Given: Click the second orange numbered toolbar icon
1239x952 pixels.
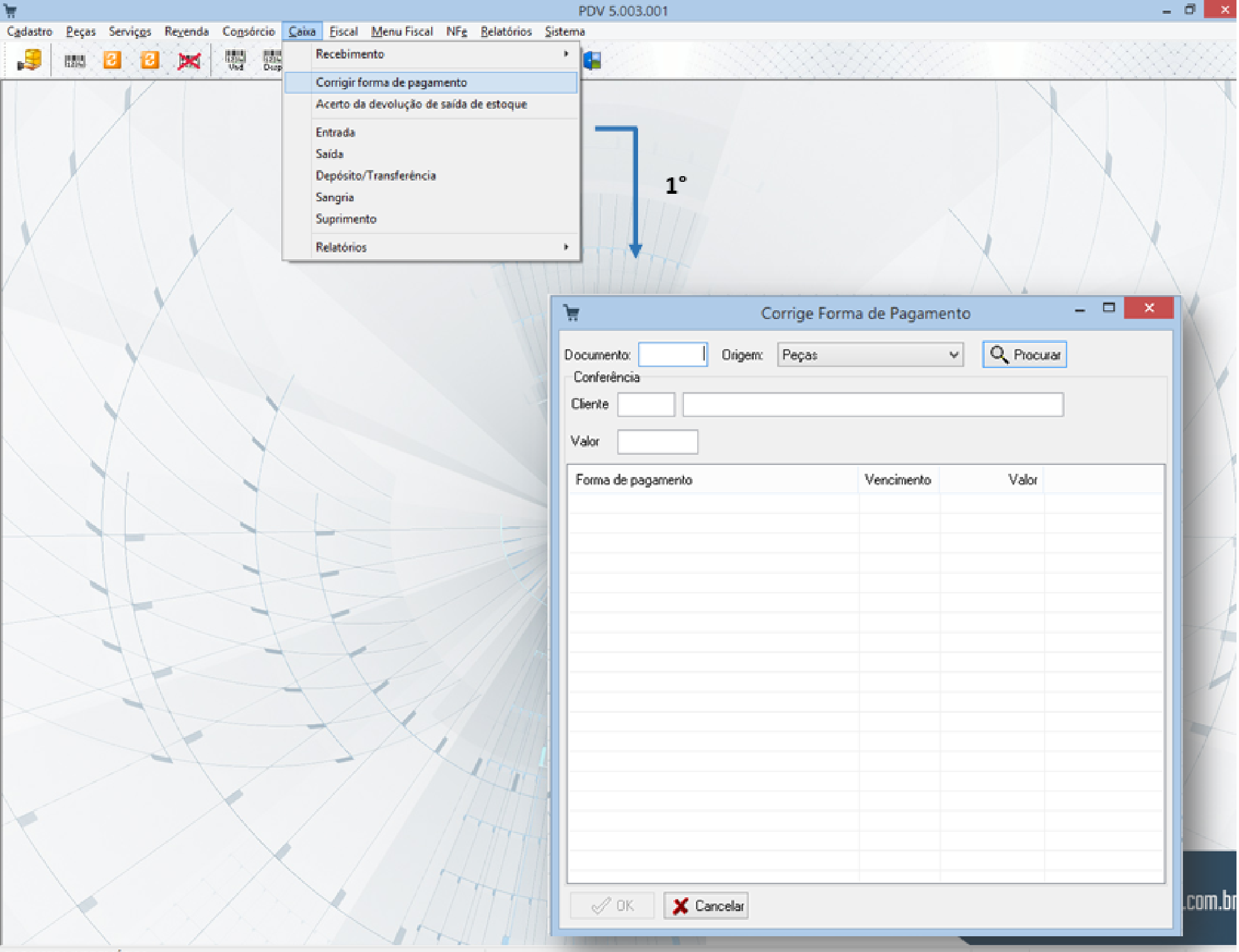Looking at the screenshot, I should pos(150,60).
